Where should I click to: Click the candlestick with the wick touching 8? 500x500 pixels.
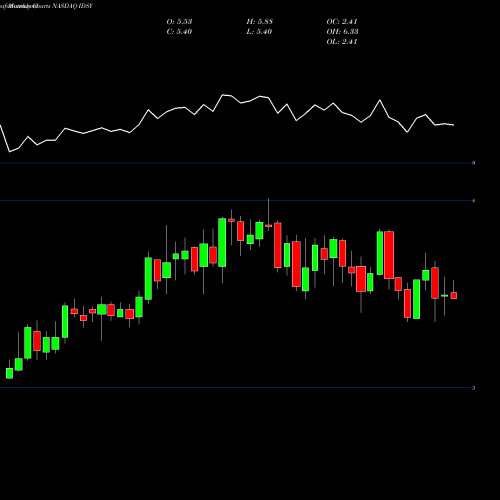tap(269, 226)
